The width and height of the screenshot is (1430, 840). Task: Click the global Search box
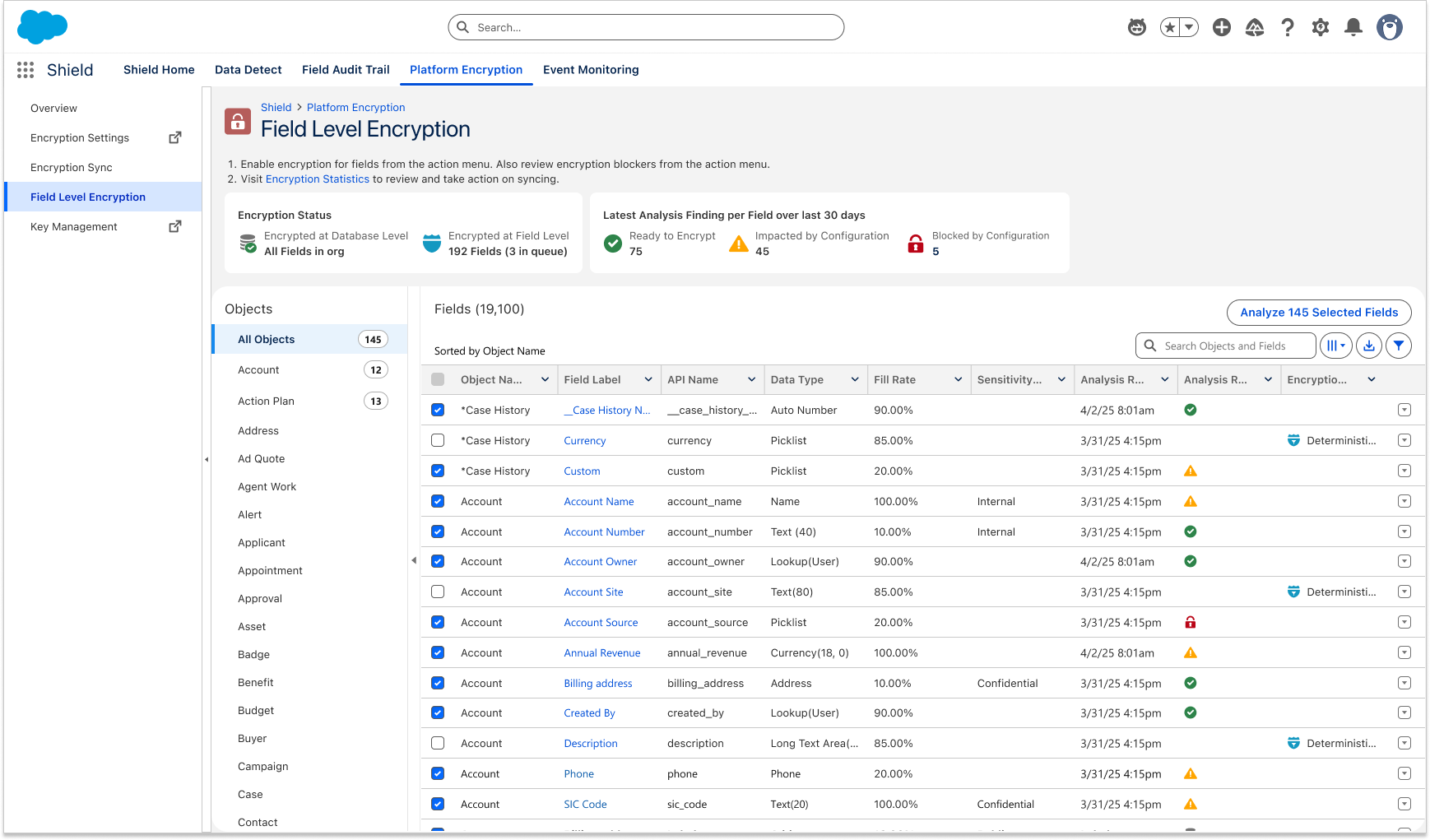[x=646, y=27]
